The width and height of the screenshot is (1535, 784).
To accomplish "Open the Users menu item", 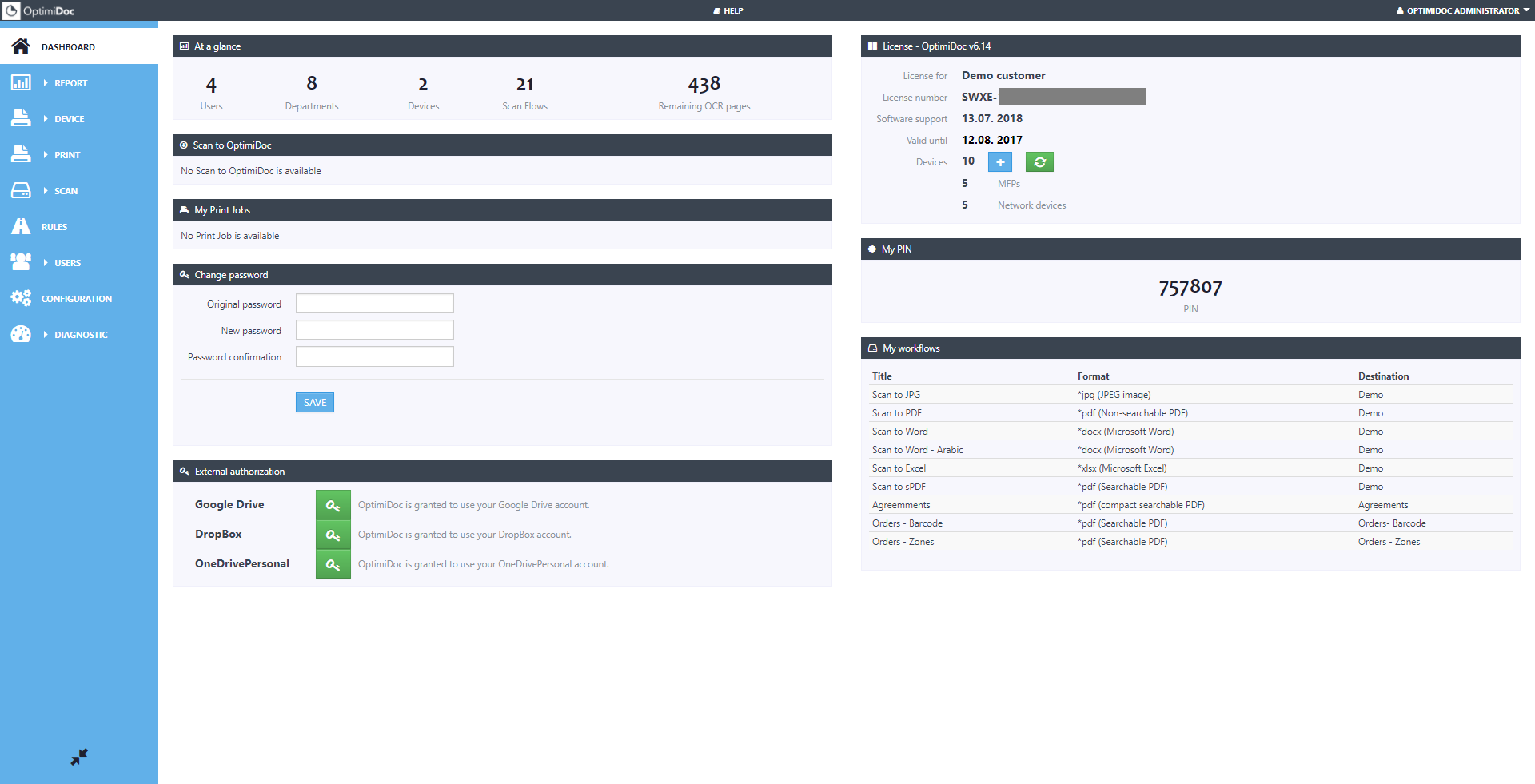I will pyautogui.click(x=67, y=263).
